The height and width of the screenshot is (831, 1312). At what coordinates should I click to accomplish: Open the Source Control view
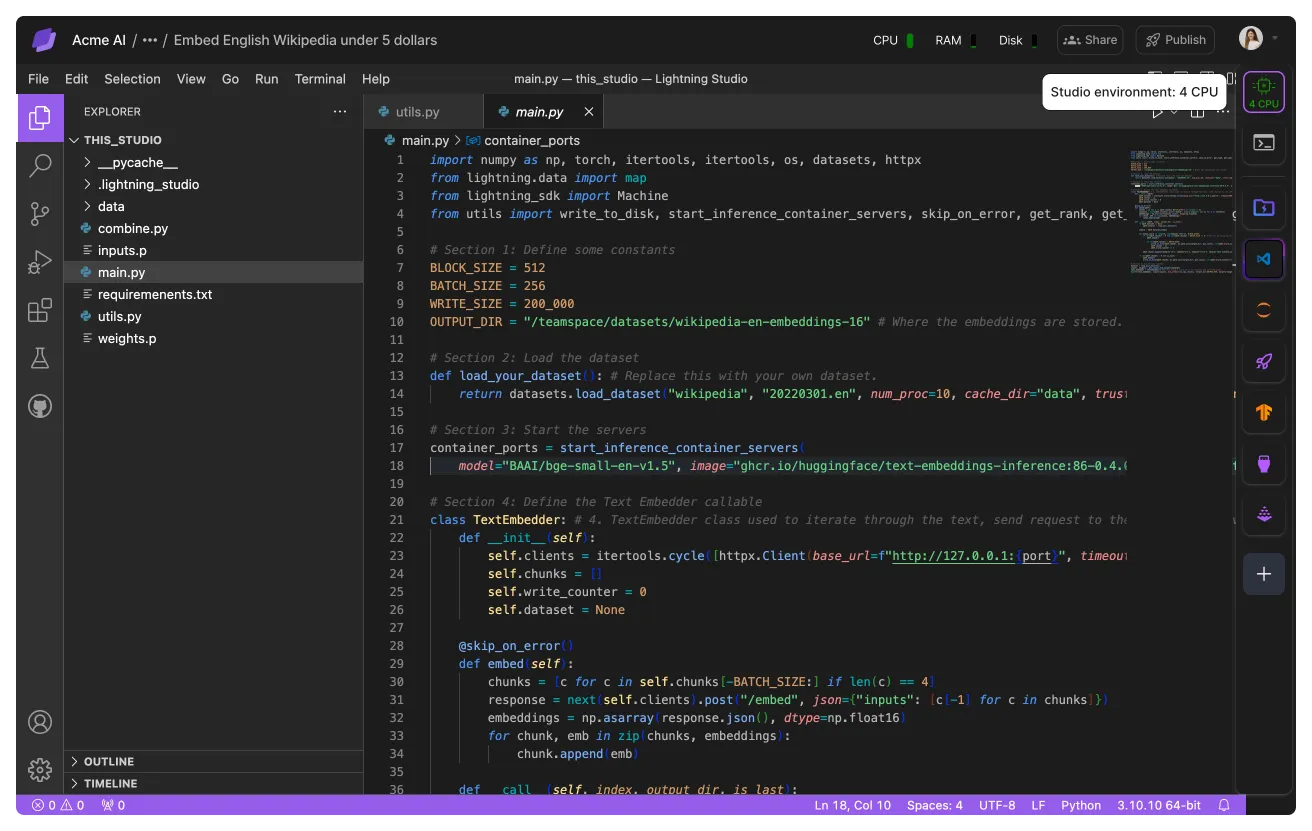pos(40,214)
